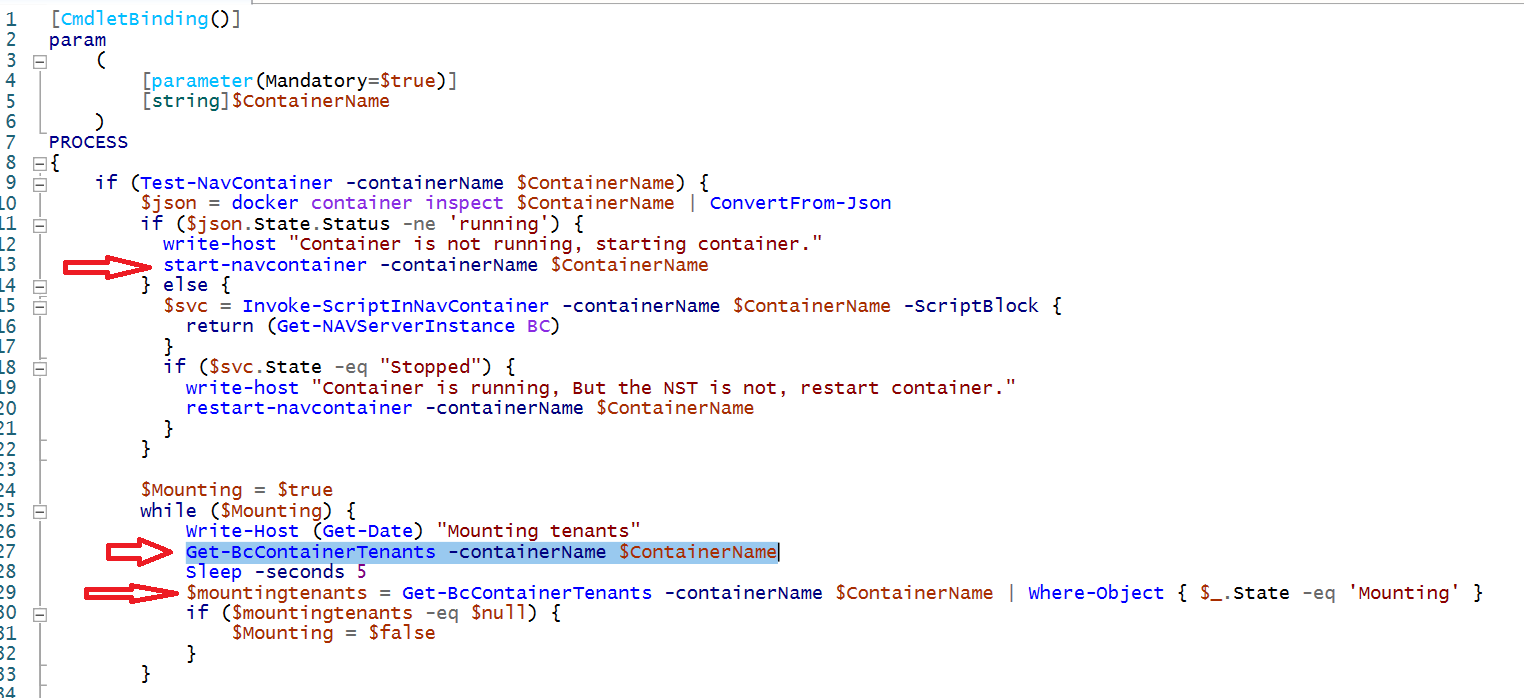Click the return keyword
This screenshot has width=1524, height=698.
tap(219, 326)
